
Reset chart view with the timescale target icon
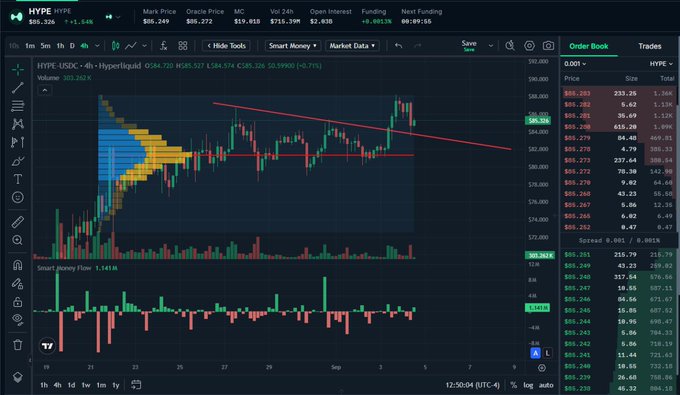click(x=542, y=368)
